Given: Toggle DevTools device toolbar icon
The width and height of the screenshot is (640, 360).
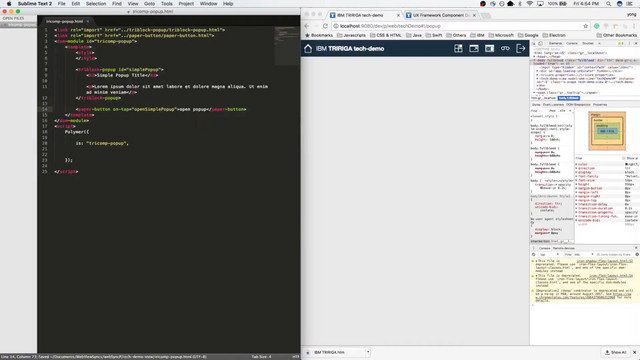Looking at the screenshot, I should pos(540,43).
